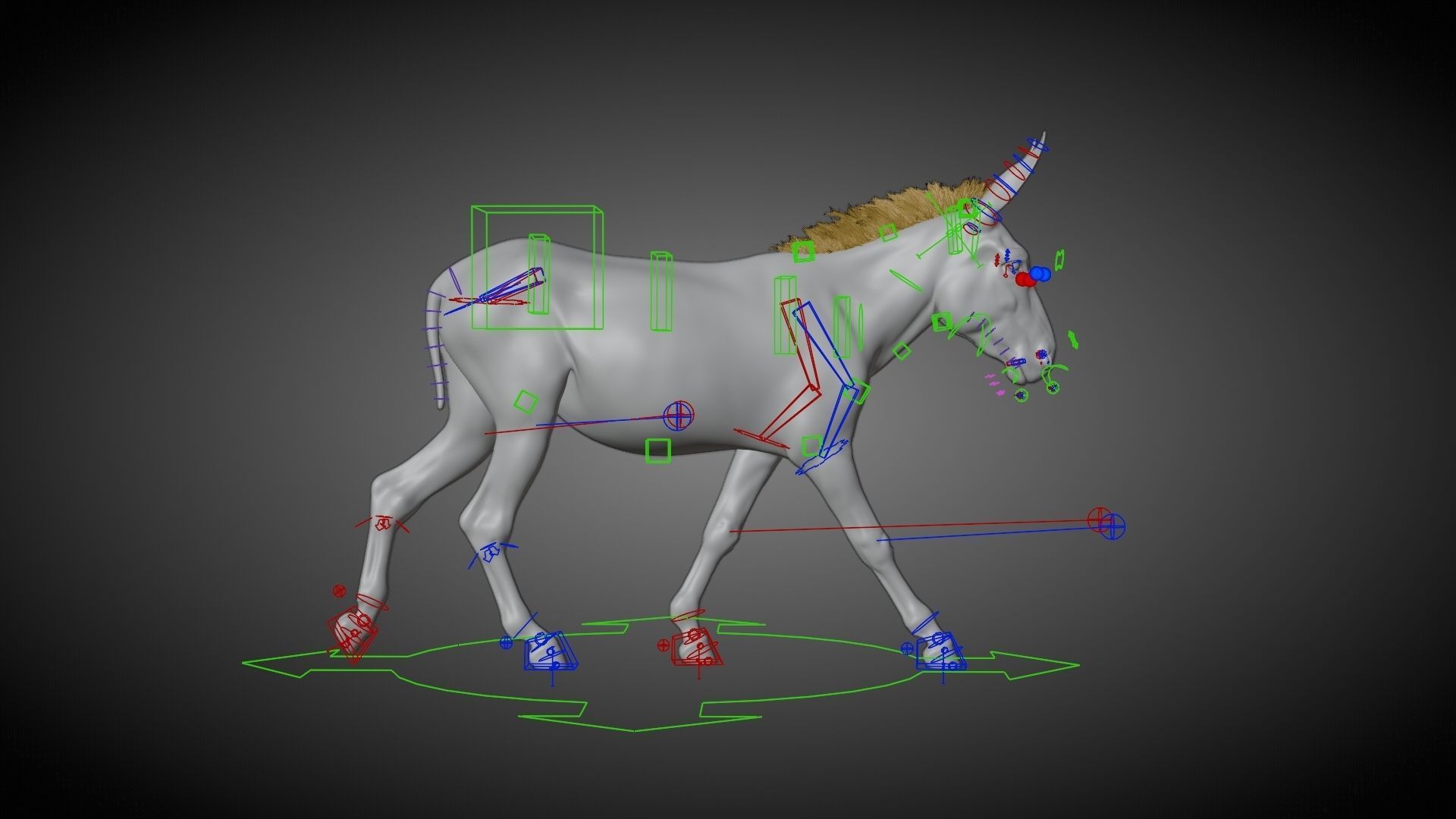Select the red knee control on the rear leg
The width and height of the screenshot is (1456, 819).
[384, 522]
